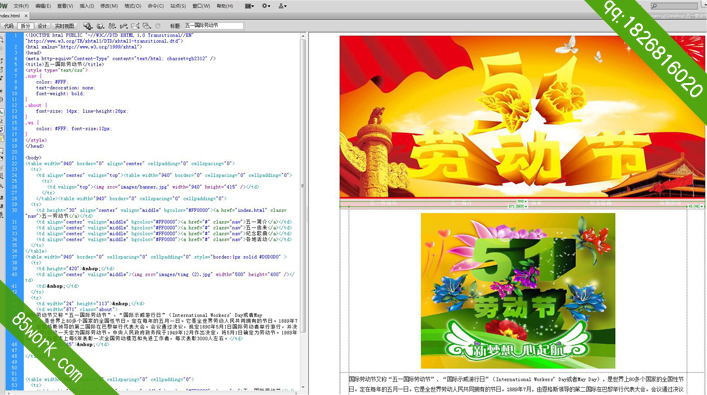Switch to 设计 (Design) view

(42, 26)
